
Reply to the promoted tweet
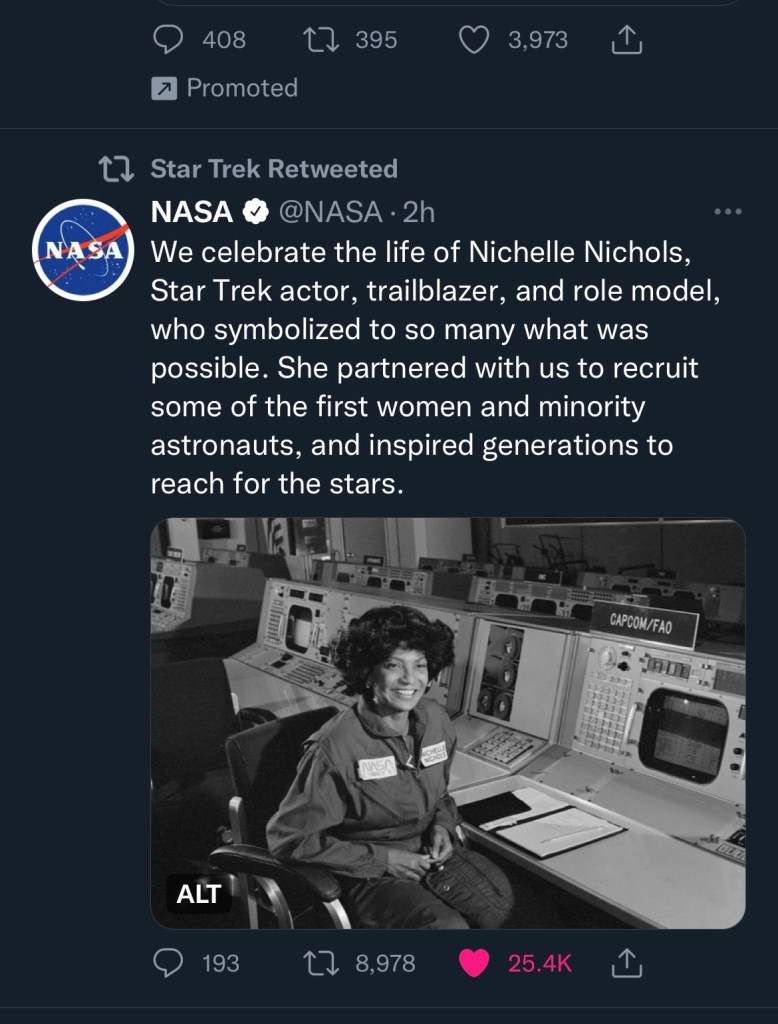click(x=168, y=40)
